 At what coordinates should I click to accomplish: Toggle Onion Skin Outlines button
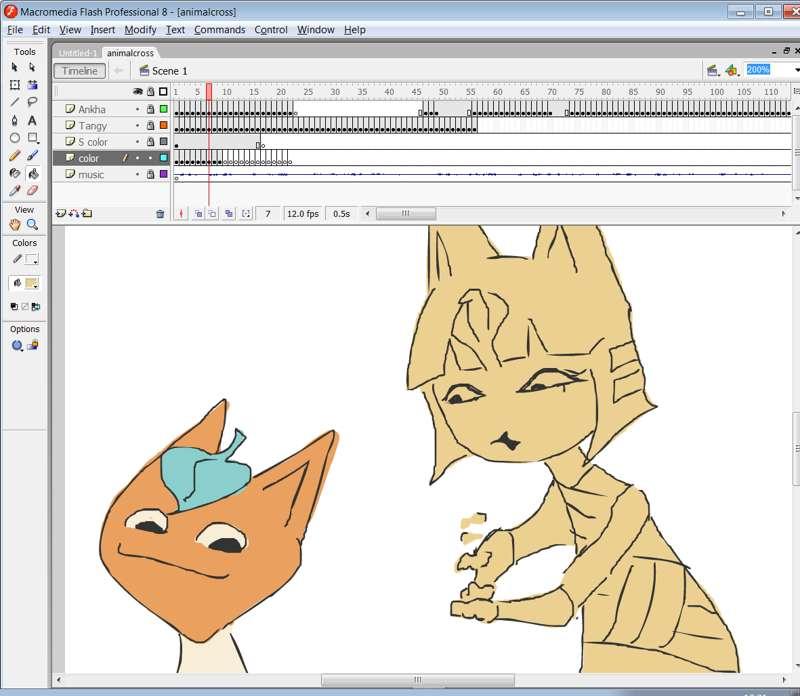(x=212, y=214)
